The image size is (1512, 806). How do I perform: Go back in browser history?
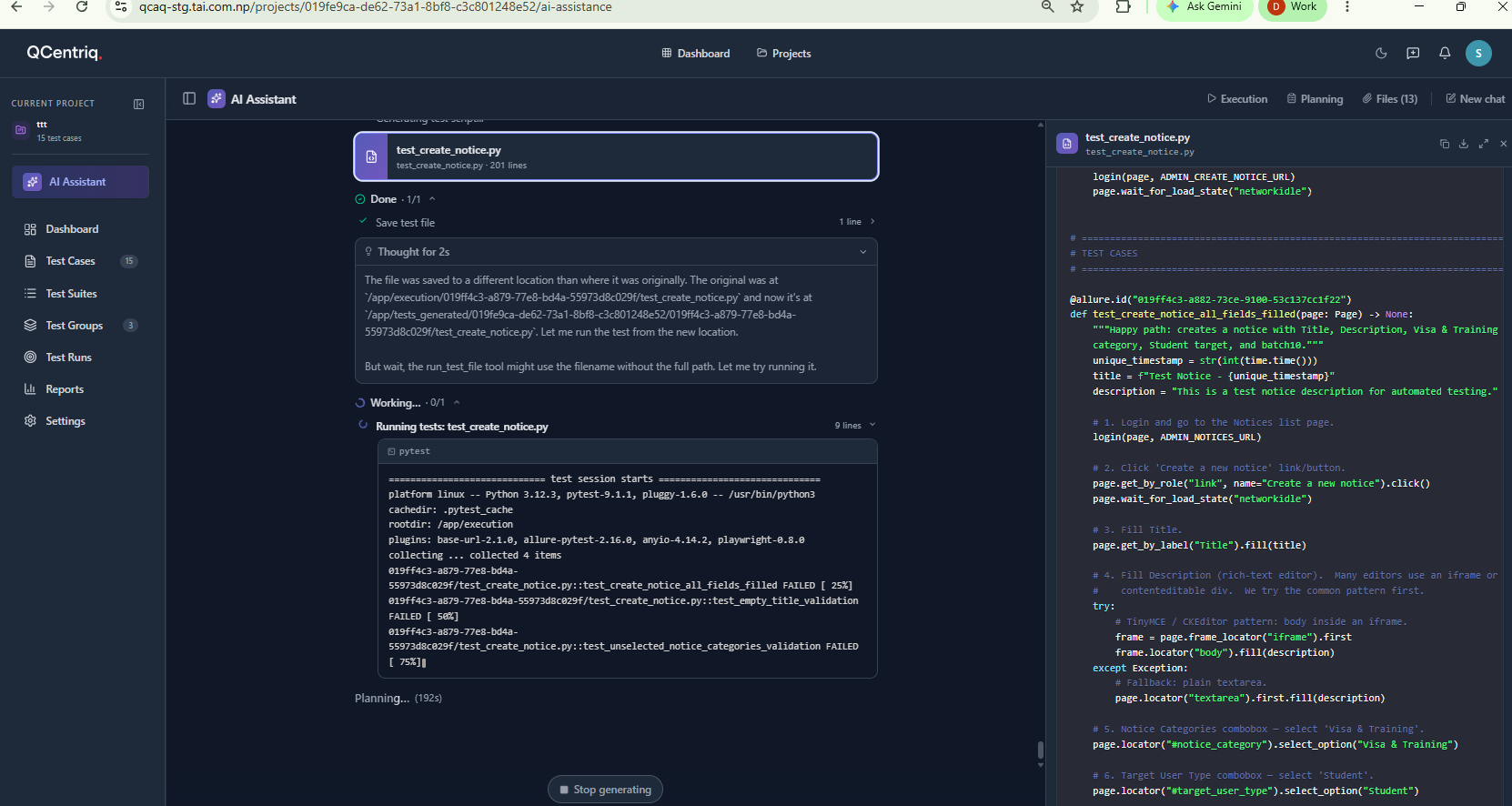click(x=16, y=6)
